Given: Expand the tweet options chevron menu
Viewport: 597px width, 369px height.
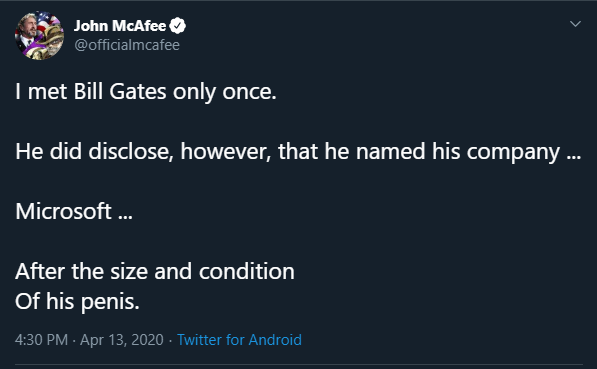Looking at the screenshot, I should click(x=575, y=24).
